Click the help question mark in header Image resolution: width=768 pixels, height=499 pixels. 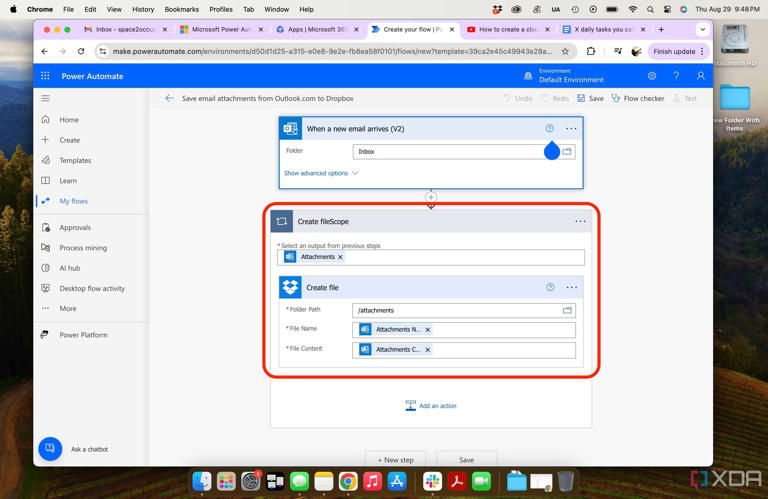(676, 76)
